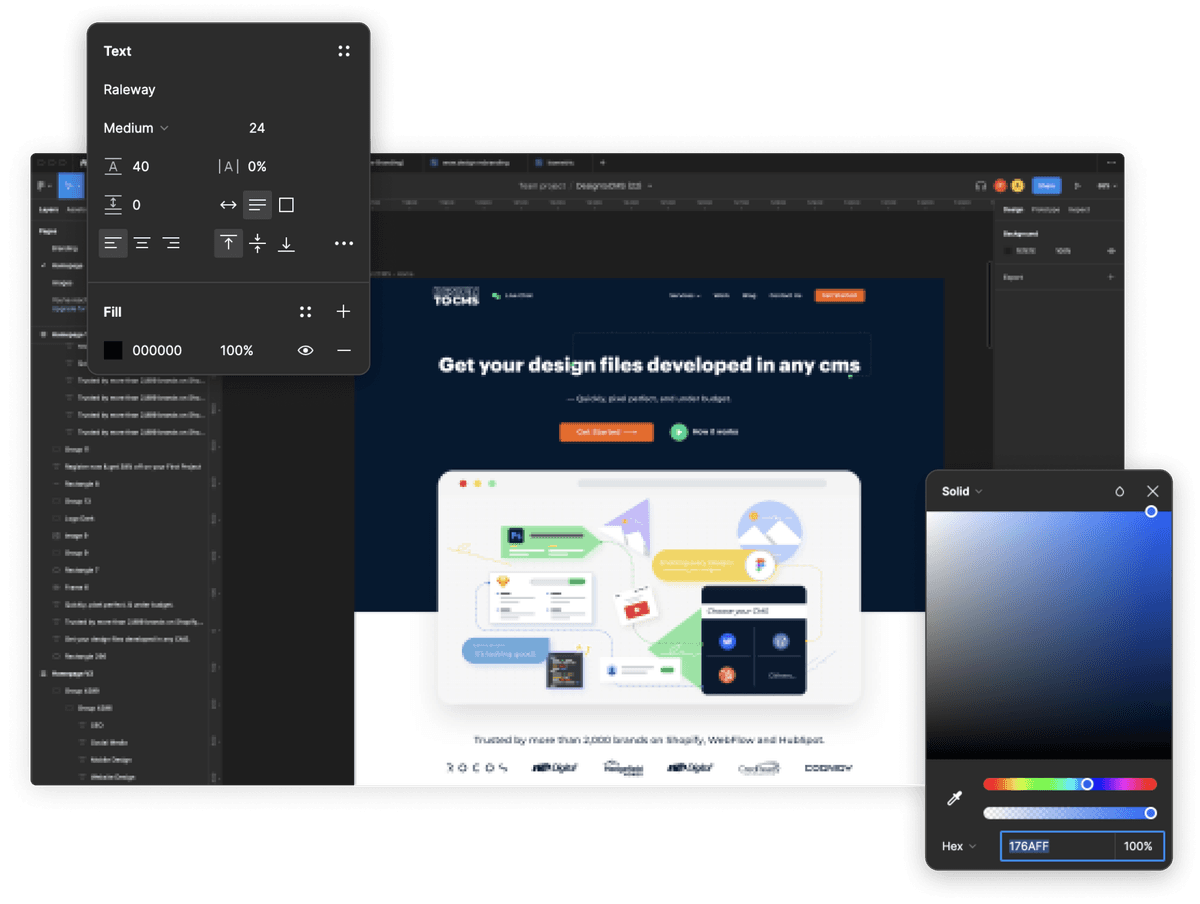
Task: Open the Medium font weight dropdown
Action: pos(136,128)
